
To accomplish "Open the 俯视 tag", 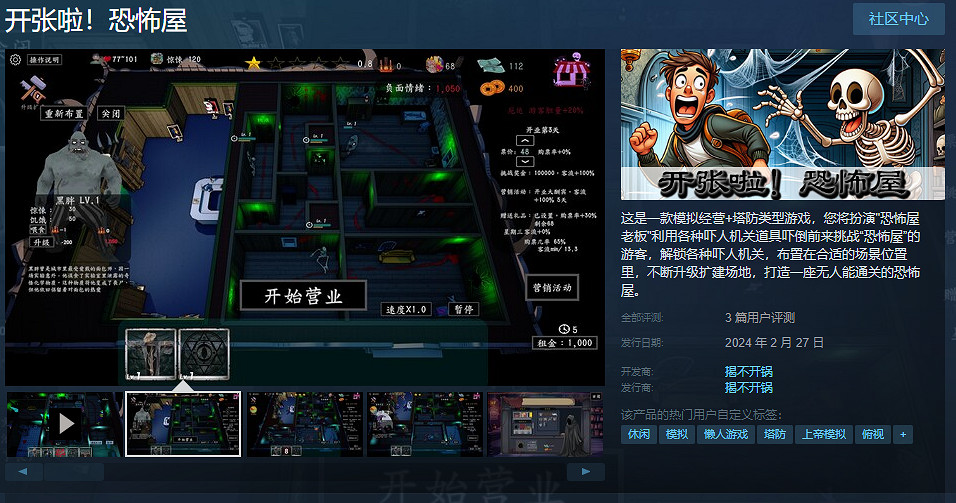I will [x=872, y=434].
